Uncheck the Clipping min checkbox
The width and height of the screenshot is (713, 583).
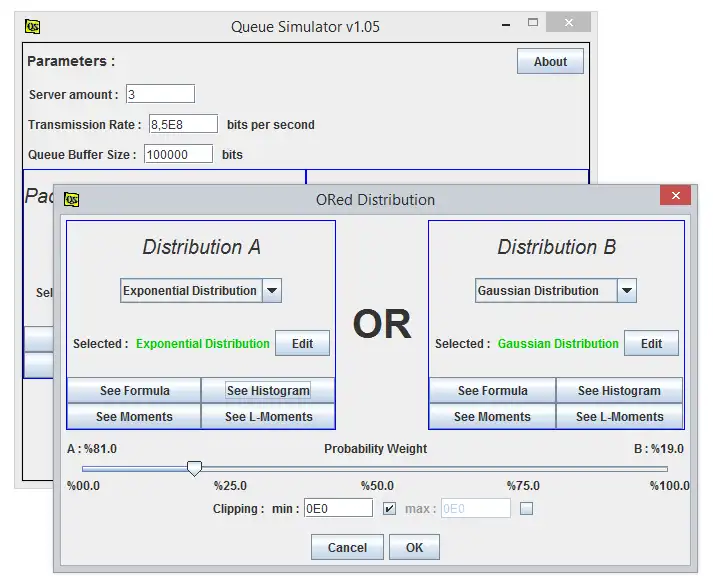[x=389, y=508]
